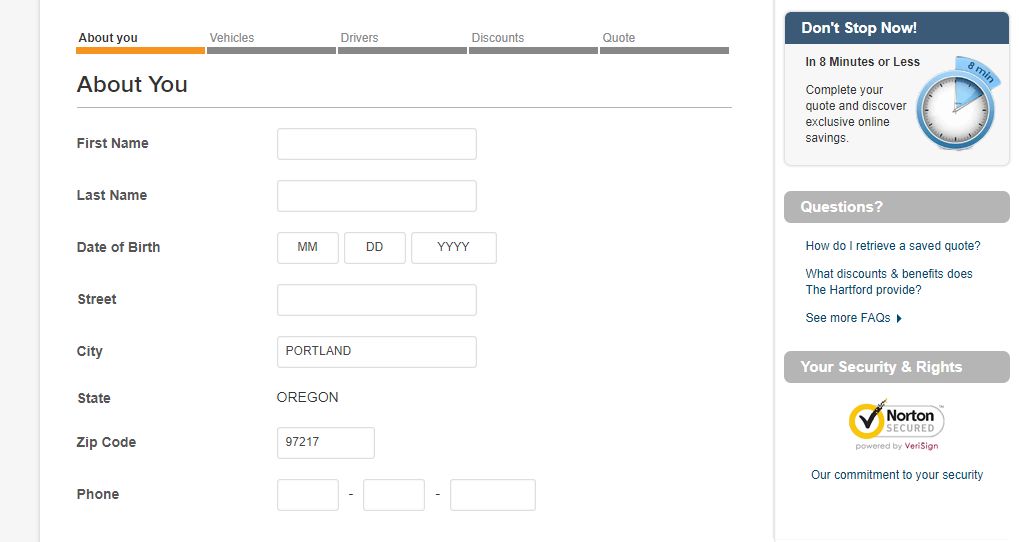1019x542 pixels.
Task: Open 'How do I retrieve a saved quote?' link
Action: 892,246
